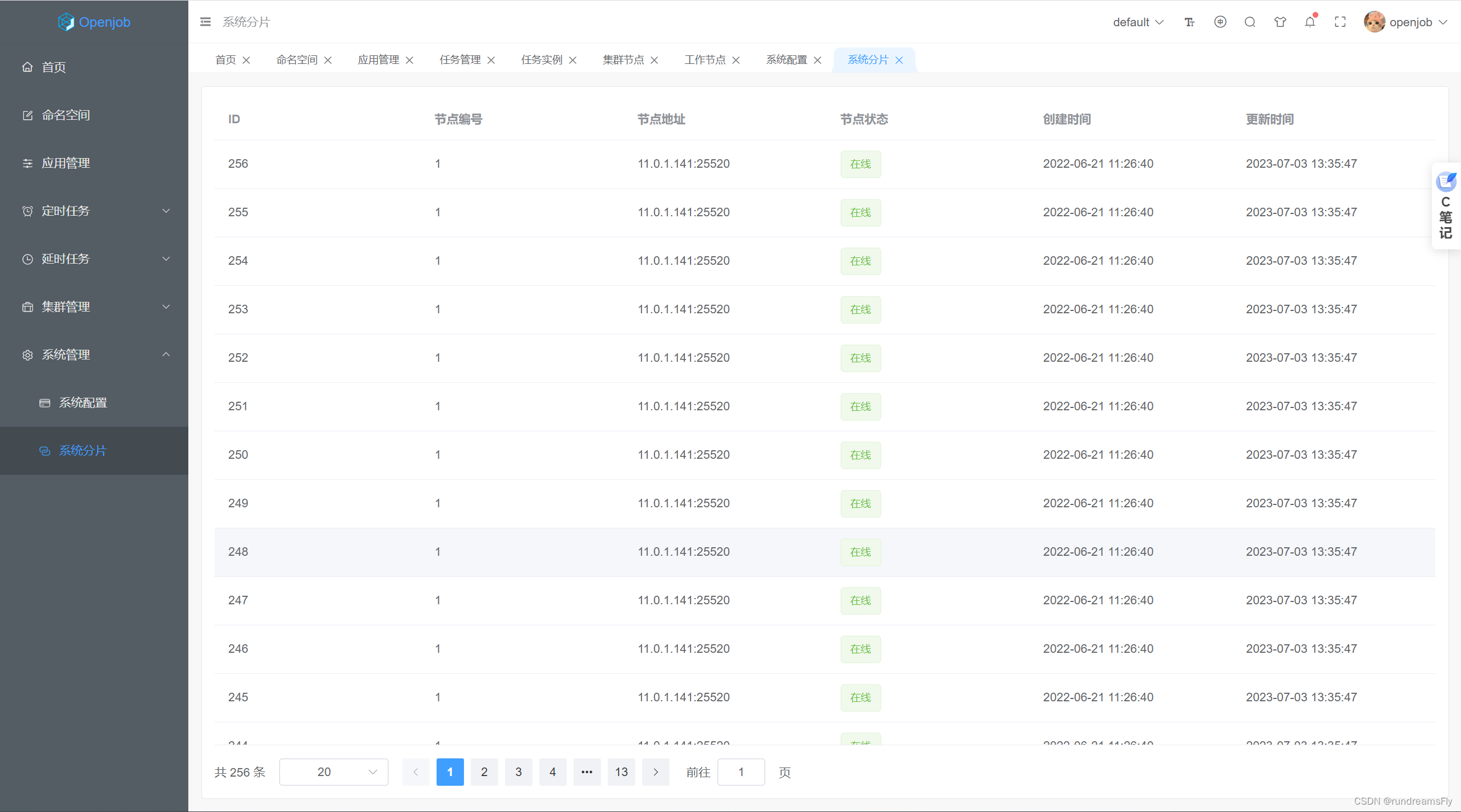Screen dimensions: 1461x812
Task: Open 命名空间 in sidebar
Action: point(94,115)
